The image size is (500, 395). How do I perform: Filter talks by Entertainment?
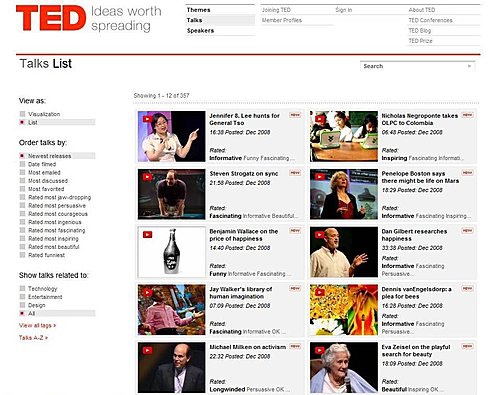click(x=41, y=297)
